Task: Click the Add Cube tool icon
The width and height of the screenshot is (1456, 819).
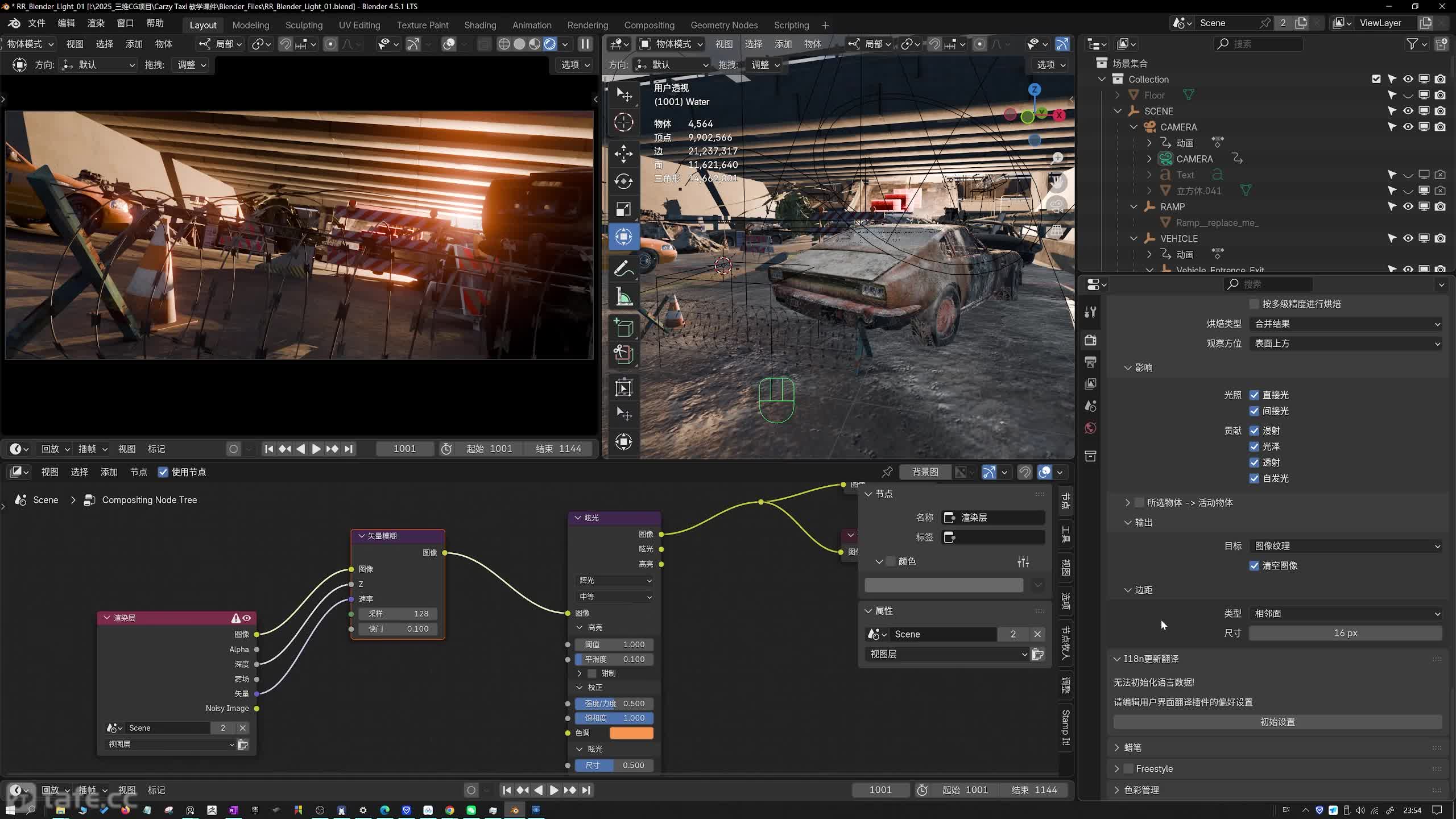Action: pyautogui.click(x=623, y=328)
